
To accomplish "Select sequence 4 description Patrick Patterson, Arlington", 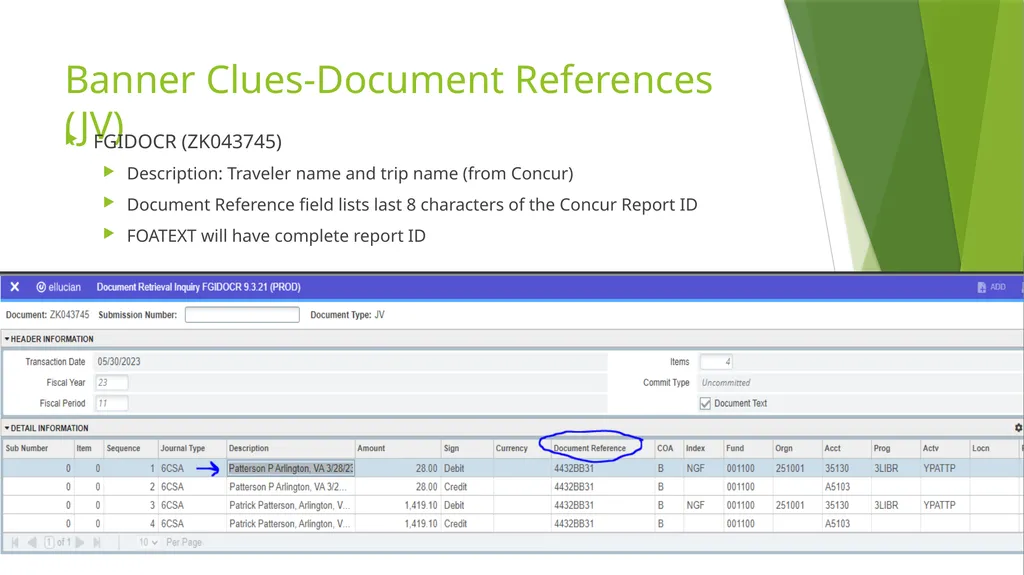I will point(289,523).
